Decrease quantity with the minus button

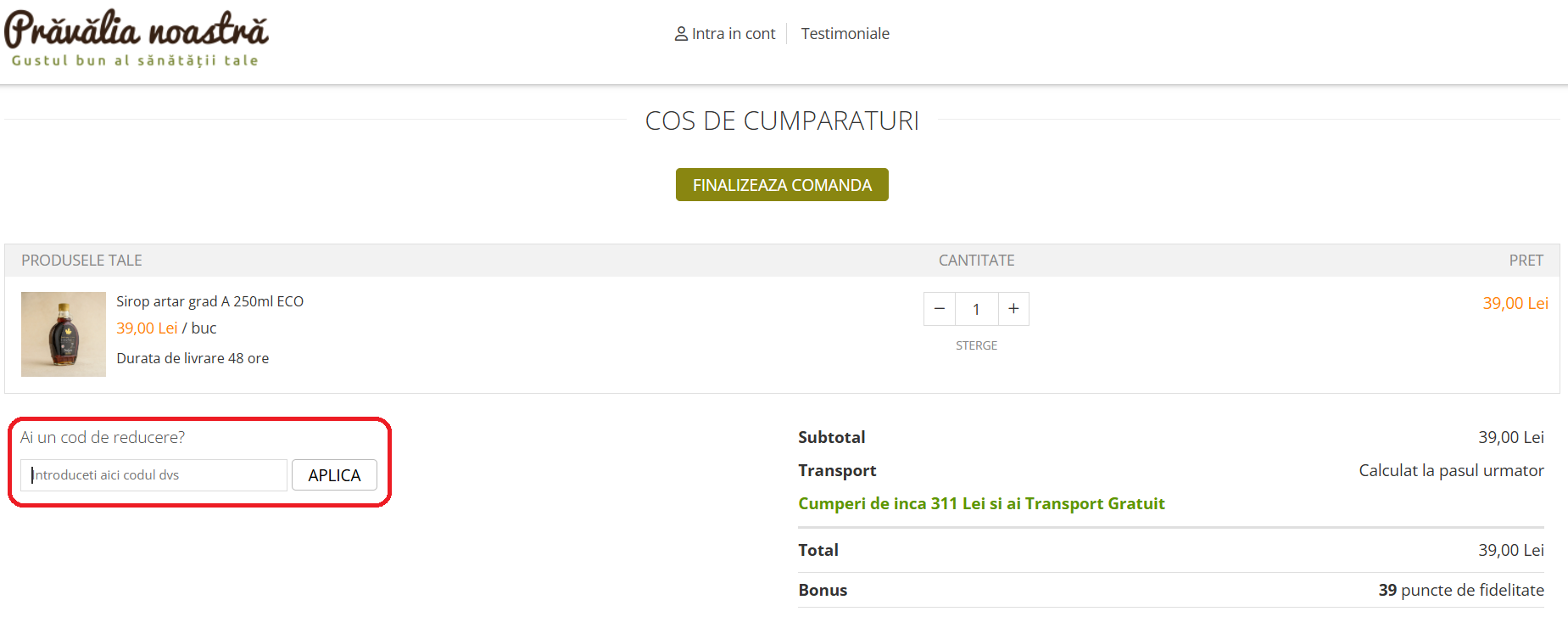(x=940, y=309)
